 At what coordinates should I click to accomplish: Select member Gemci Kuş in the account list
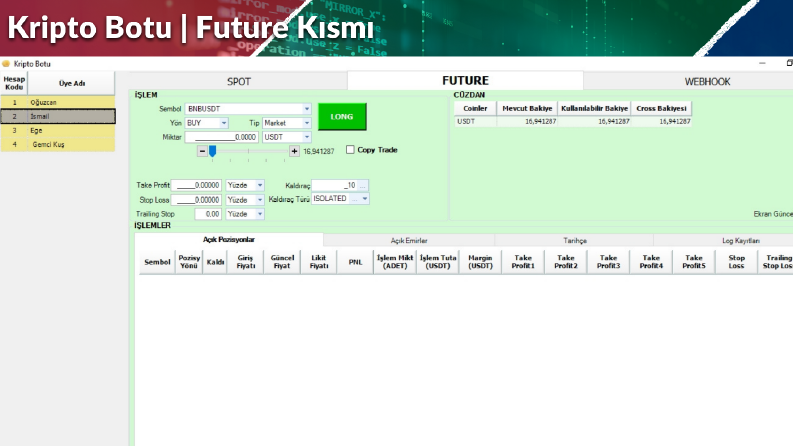click(x=58, y=145)
